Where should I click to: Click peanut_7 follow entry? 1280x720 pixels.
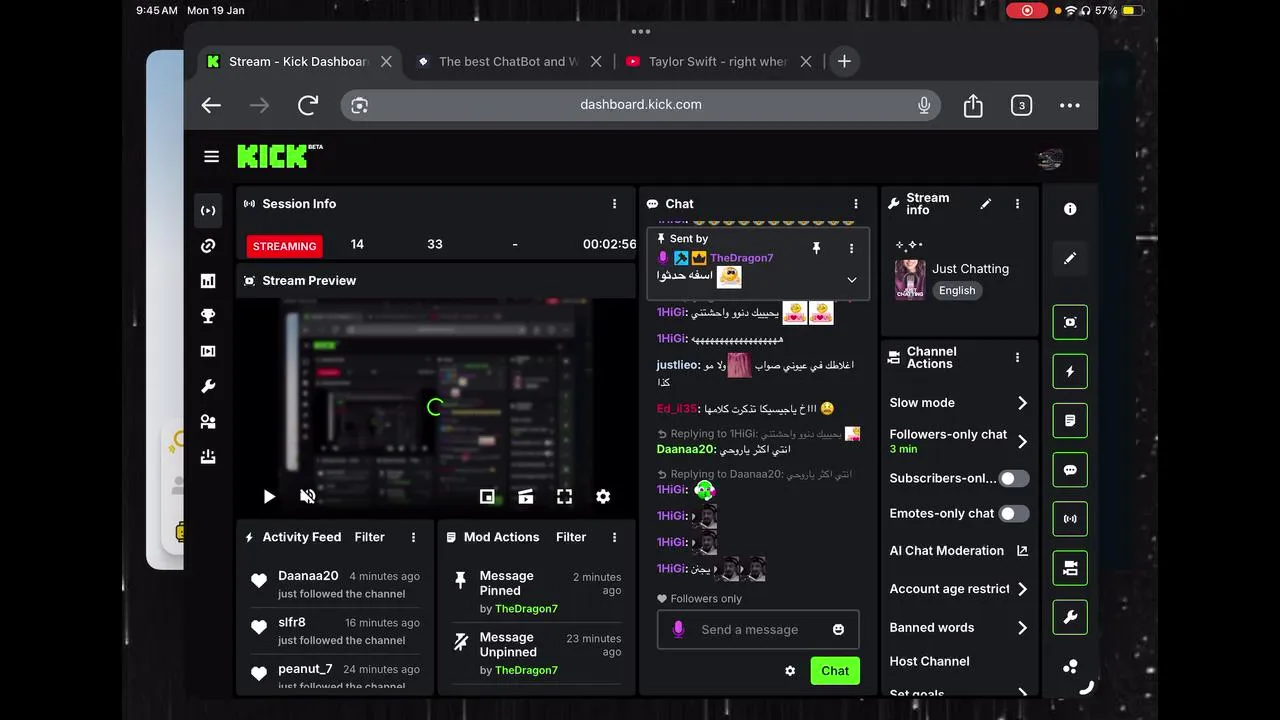pyautogui.click(x=335, y=676)
